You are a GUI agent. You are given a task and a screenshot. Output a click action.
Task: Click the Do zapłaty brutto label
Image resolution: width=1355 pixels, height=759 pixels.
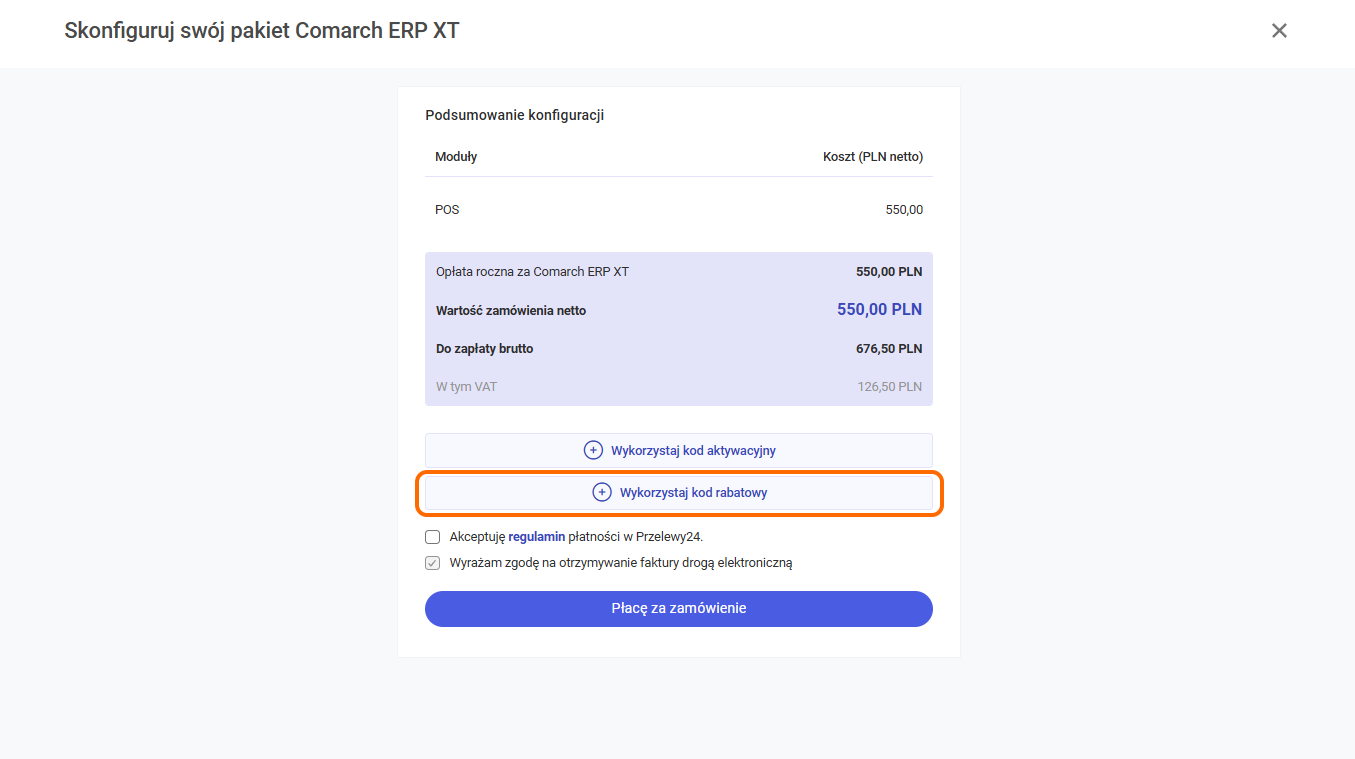[x=484, y=349]
